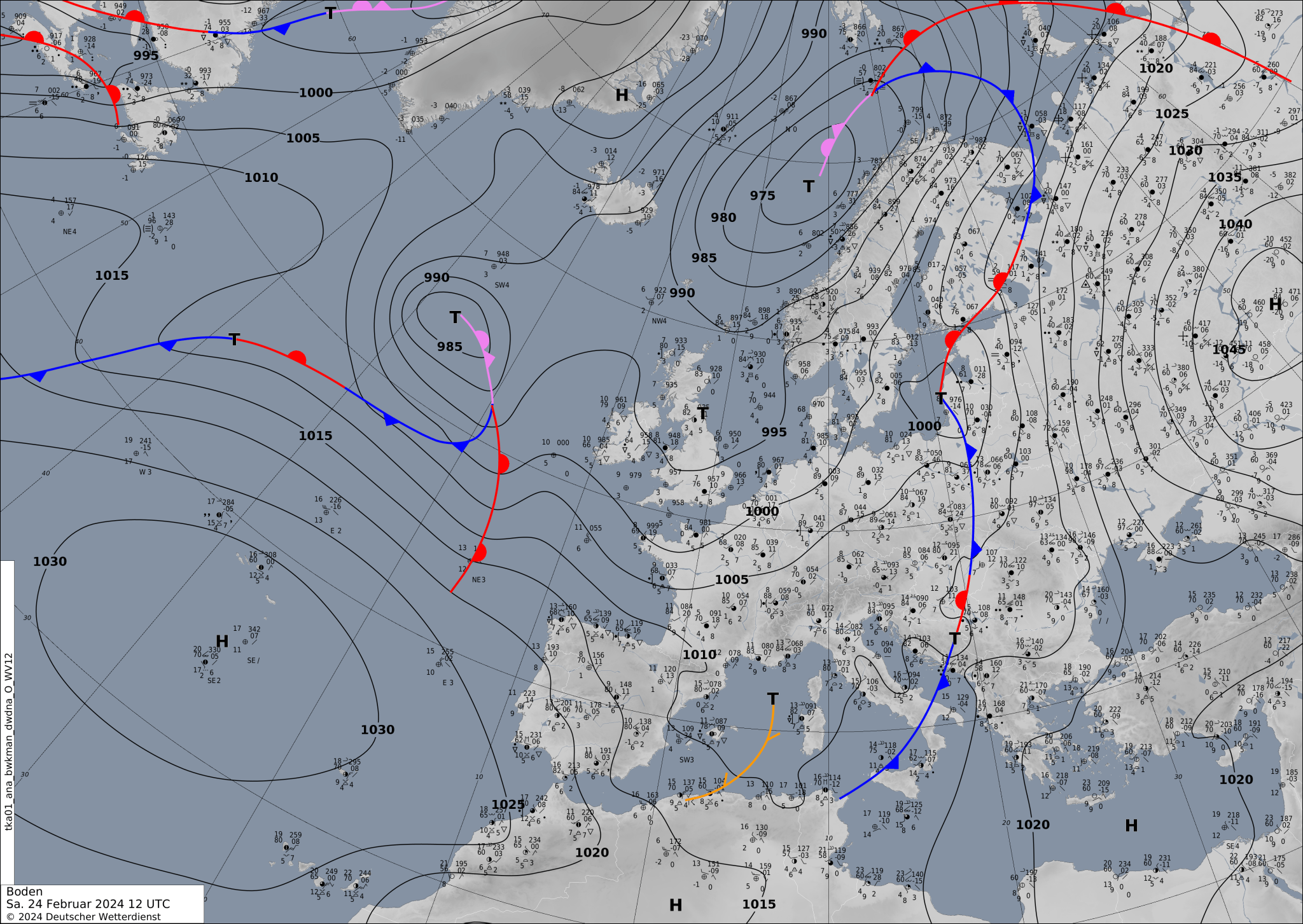
Task: Click the "SW3" ship wind label
Action: (x=686, y=760)
